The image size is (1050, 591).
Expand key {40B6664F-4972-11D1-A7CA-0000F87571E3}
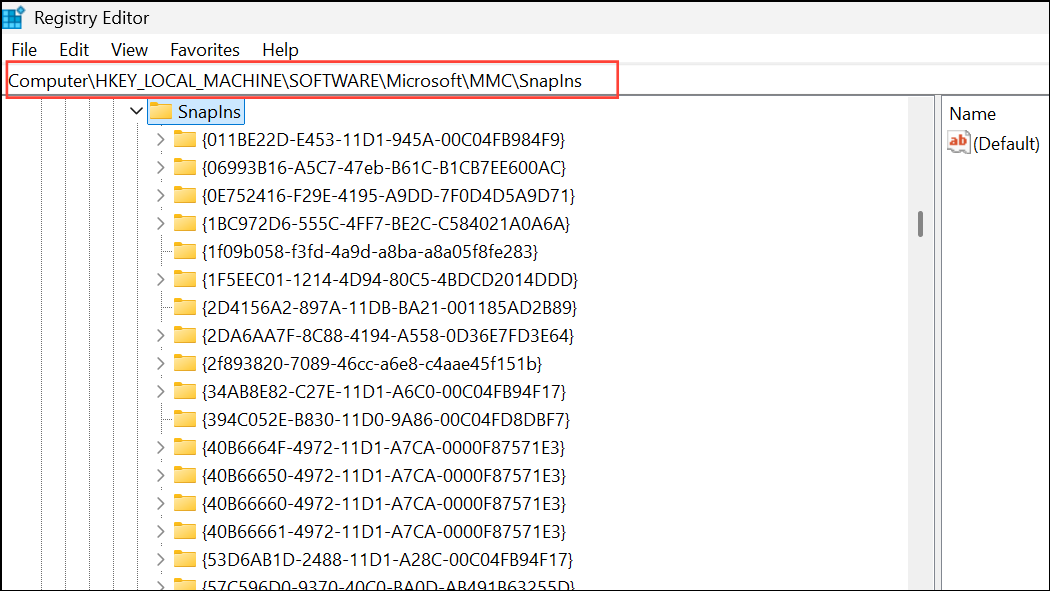pyautogui.click(x=161, y=447)
